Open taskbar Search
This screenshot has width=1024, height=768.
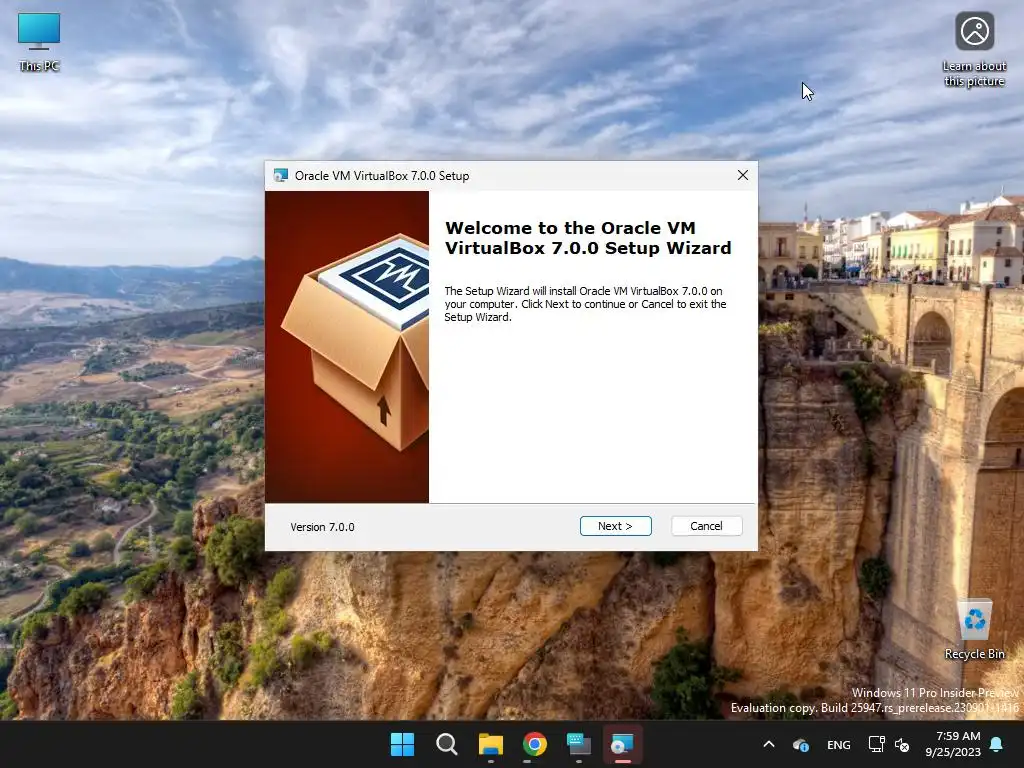pyautogui.click(x=447, y=744)
